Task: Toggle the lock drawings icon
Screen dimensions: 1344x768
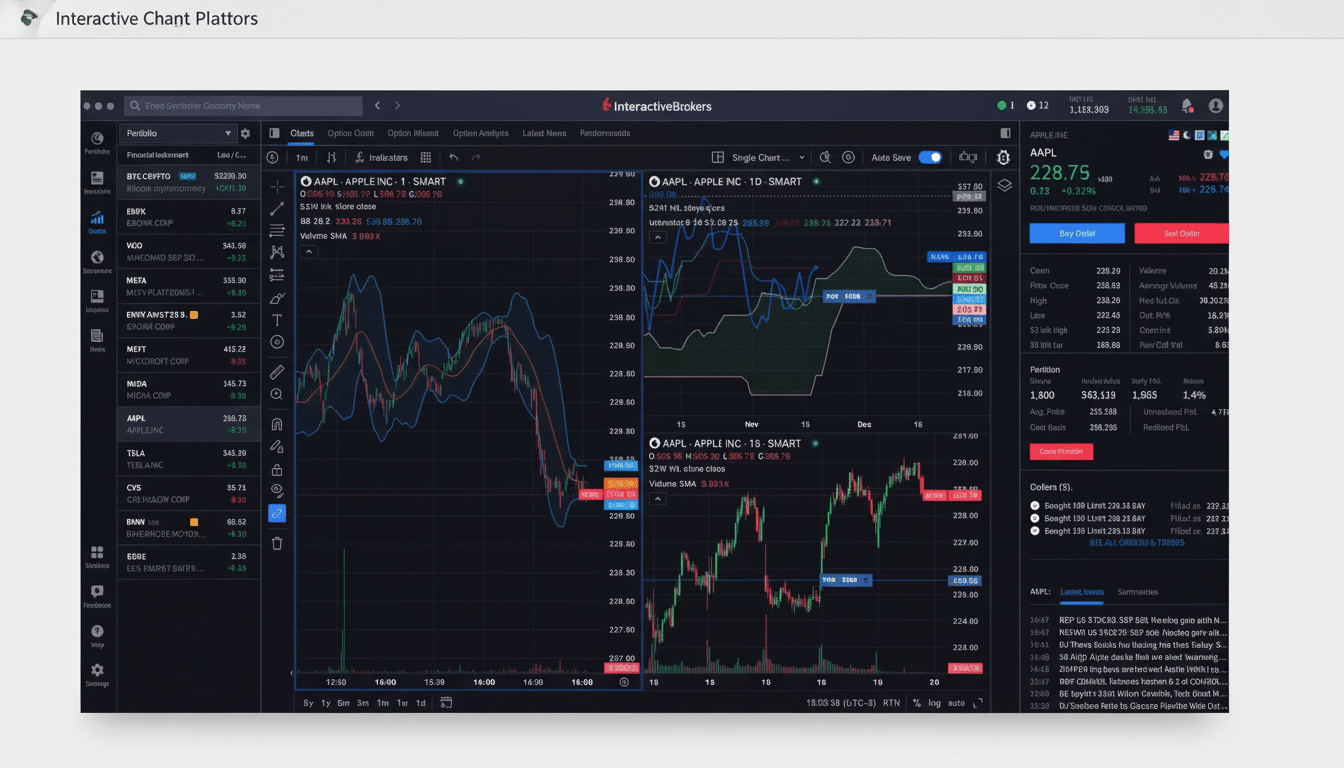Action: [x=277, y=466]
